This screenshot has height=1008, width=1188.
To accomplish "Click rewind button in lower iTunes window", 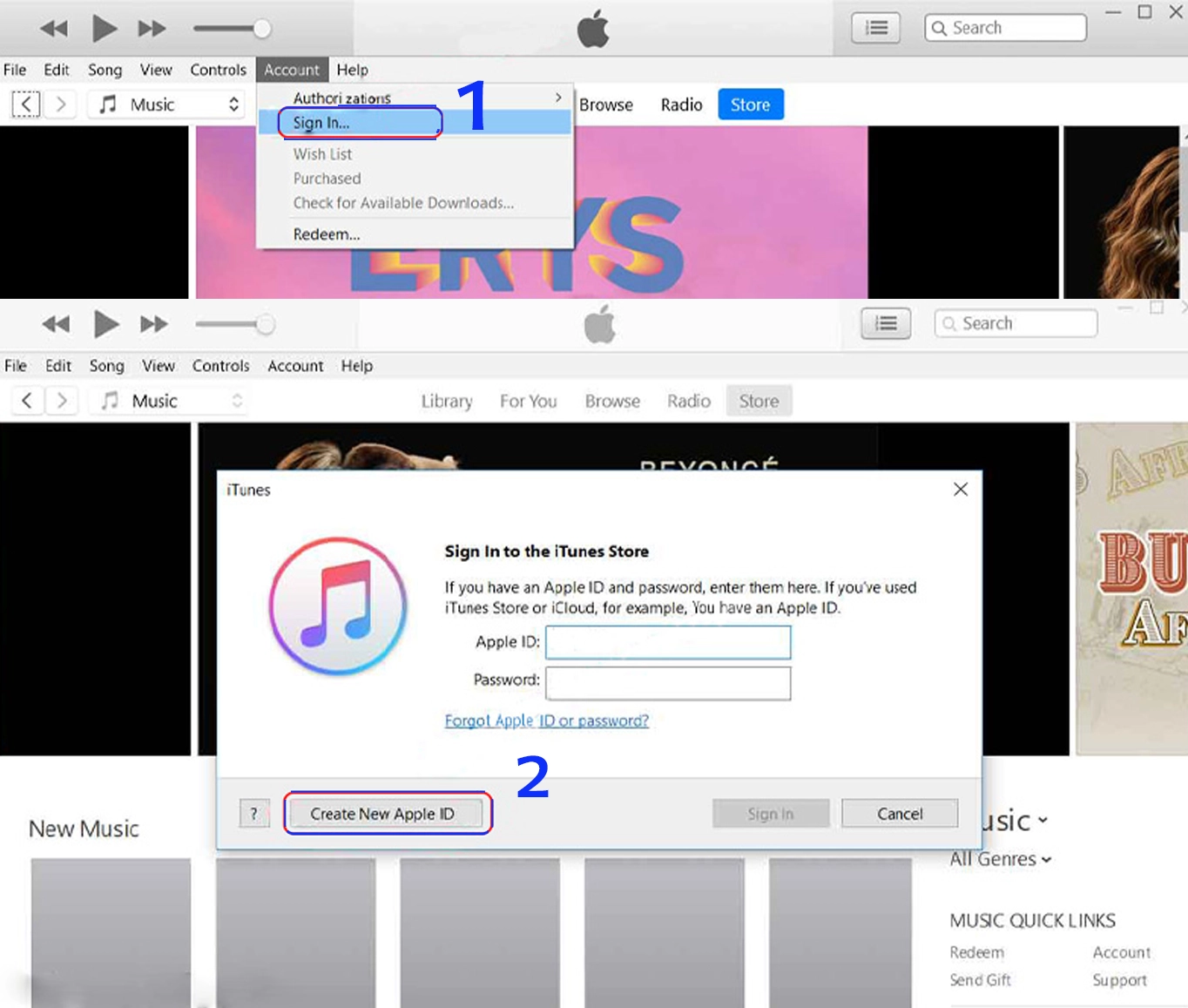I will click(x=56, y=325).
